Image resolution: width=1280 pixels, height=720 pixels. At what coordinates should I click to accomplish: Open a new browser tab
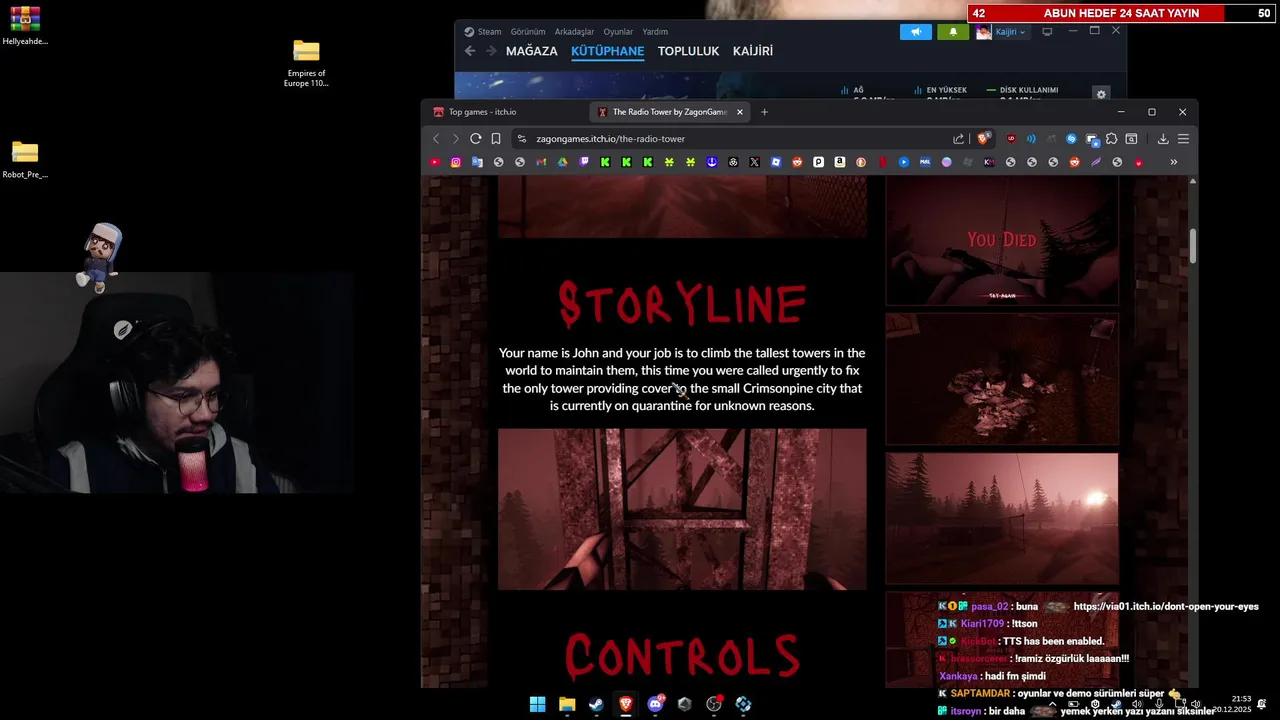click(764, 112)
